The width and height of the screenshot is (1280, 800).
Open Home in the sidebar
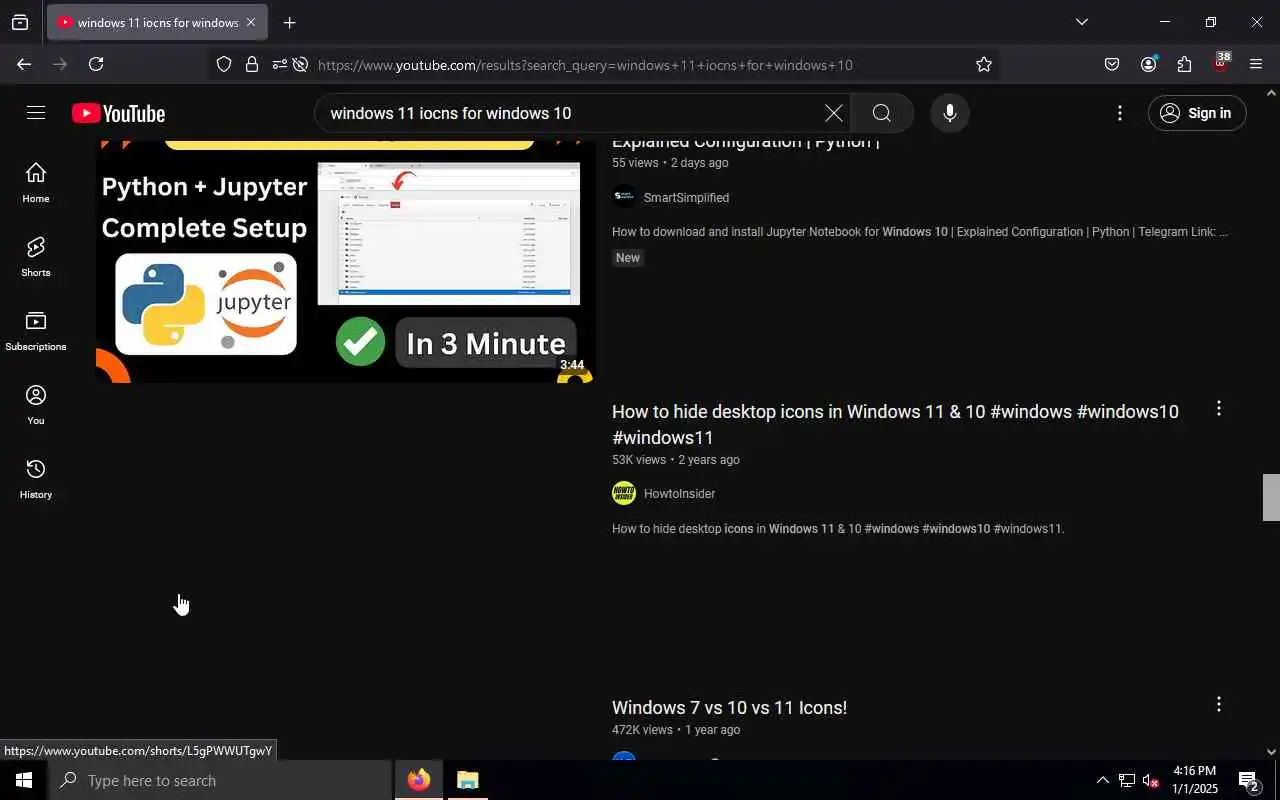[36, 182]
